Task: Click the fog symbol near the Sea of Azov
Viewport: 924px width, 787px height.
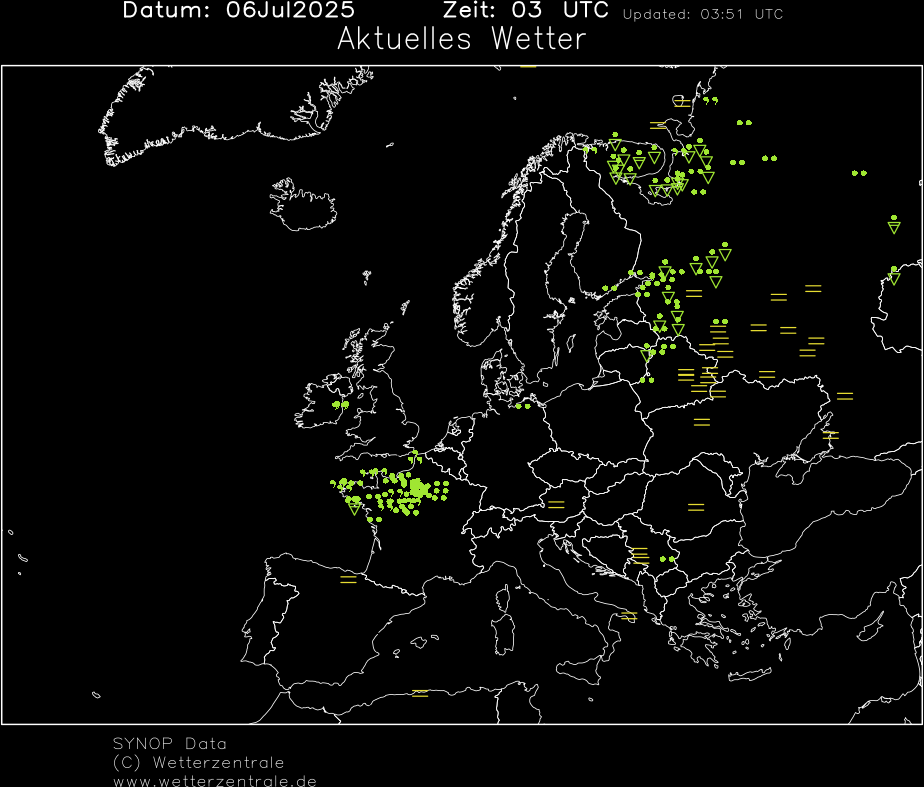Action: coord(830,435)
